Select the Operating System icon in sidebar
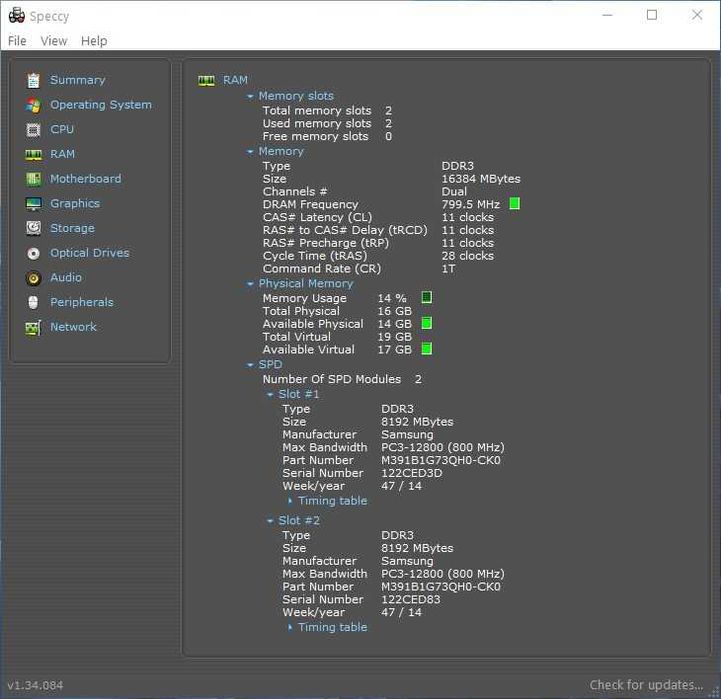The width and height of the screenshot is (721, 699). [33, 105]
